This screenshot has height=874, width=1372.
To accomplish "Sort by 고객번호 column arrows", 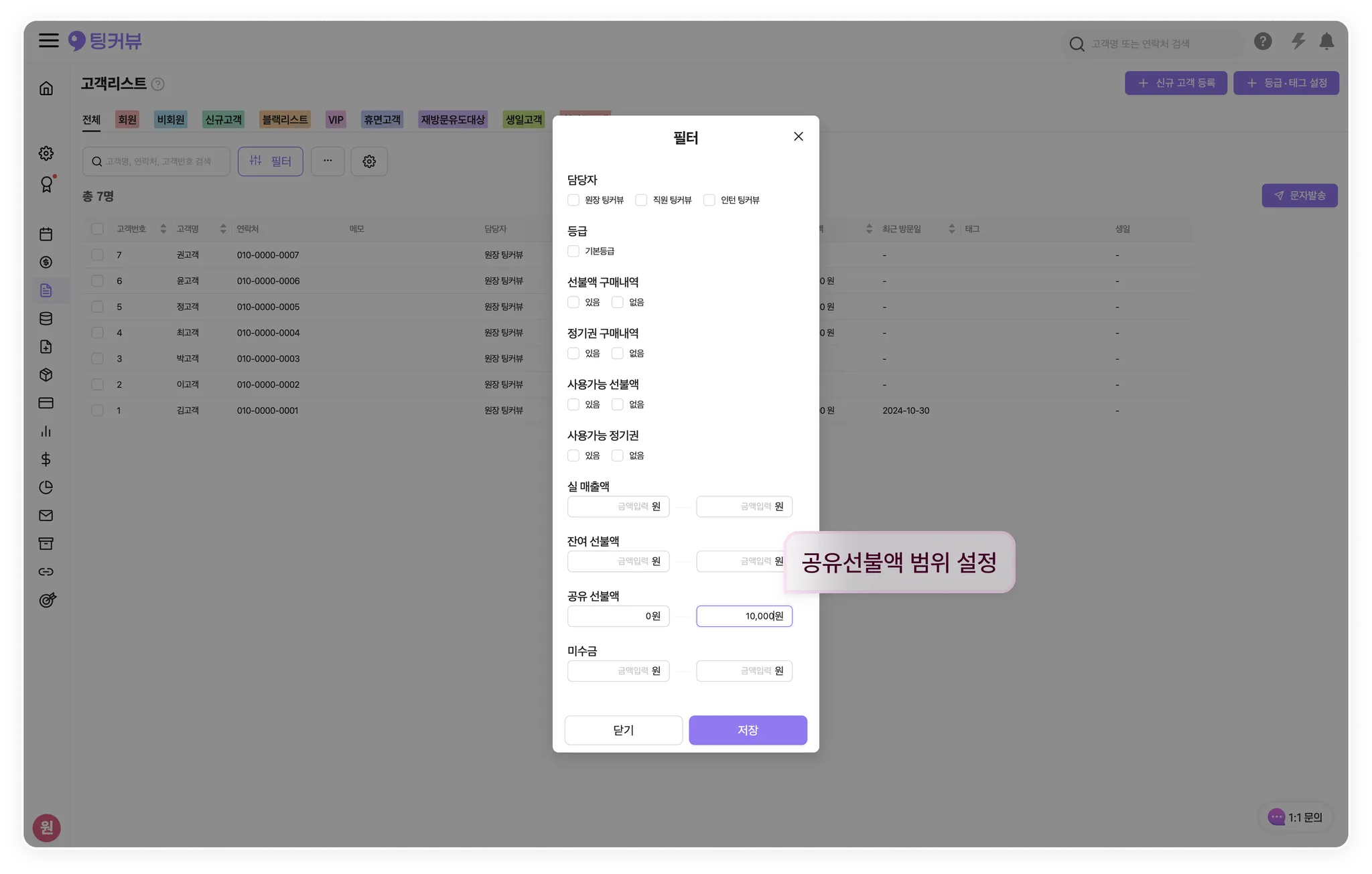I will (163, 229).
